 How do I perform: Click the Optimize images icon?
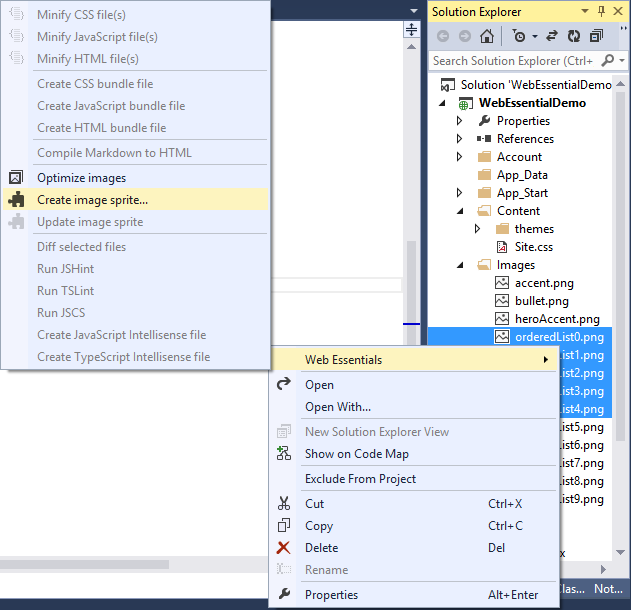click(16, 177)
